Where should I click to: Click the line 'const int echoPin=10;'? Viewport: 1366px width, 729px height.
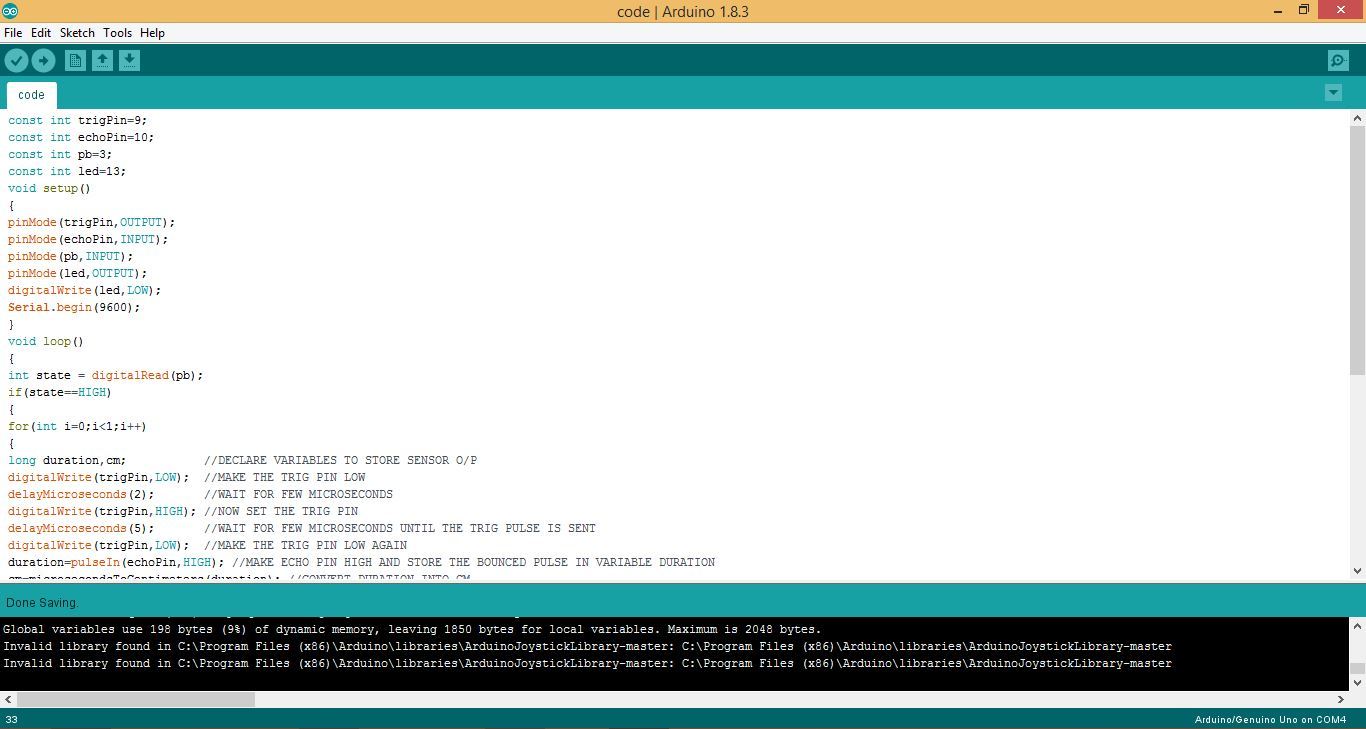pyautogui.click(x=81, y=137)
